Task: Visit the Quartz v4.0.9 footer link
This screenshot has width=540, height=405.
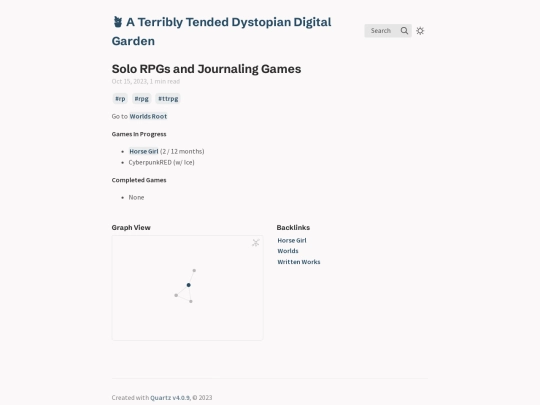Action: (170, 398)
